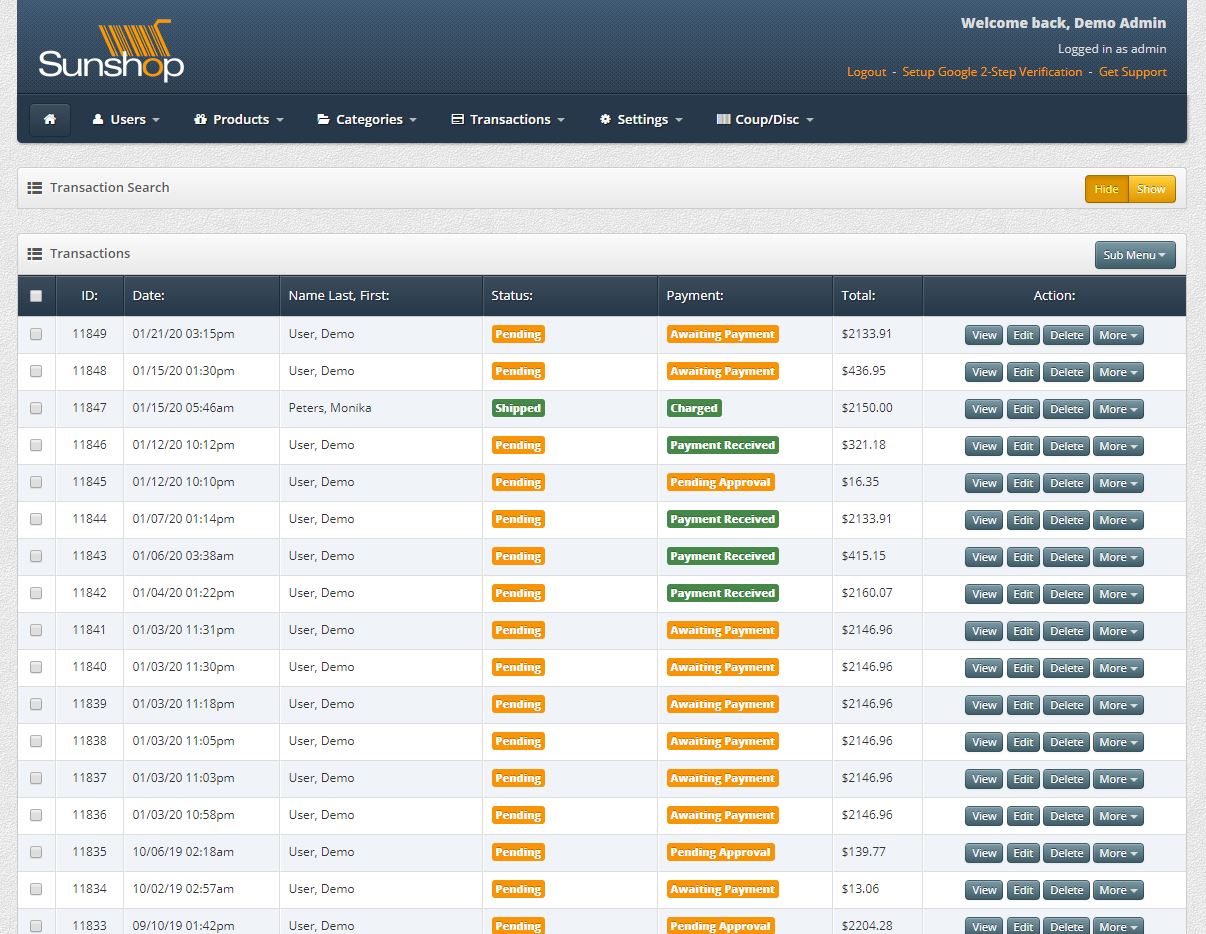This screenshot has height=934, width=1206.
Task: Check the box for transaction 11847
Action: (36, 408)
